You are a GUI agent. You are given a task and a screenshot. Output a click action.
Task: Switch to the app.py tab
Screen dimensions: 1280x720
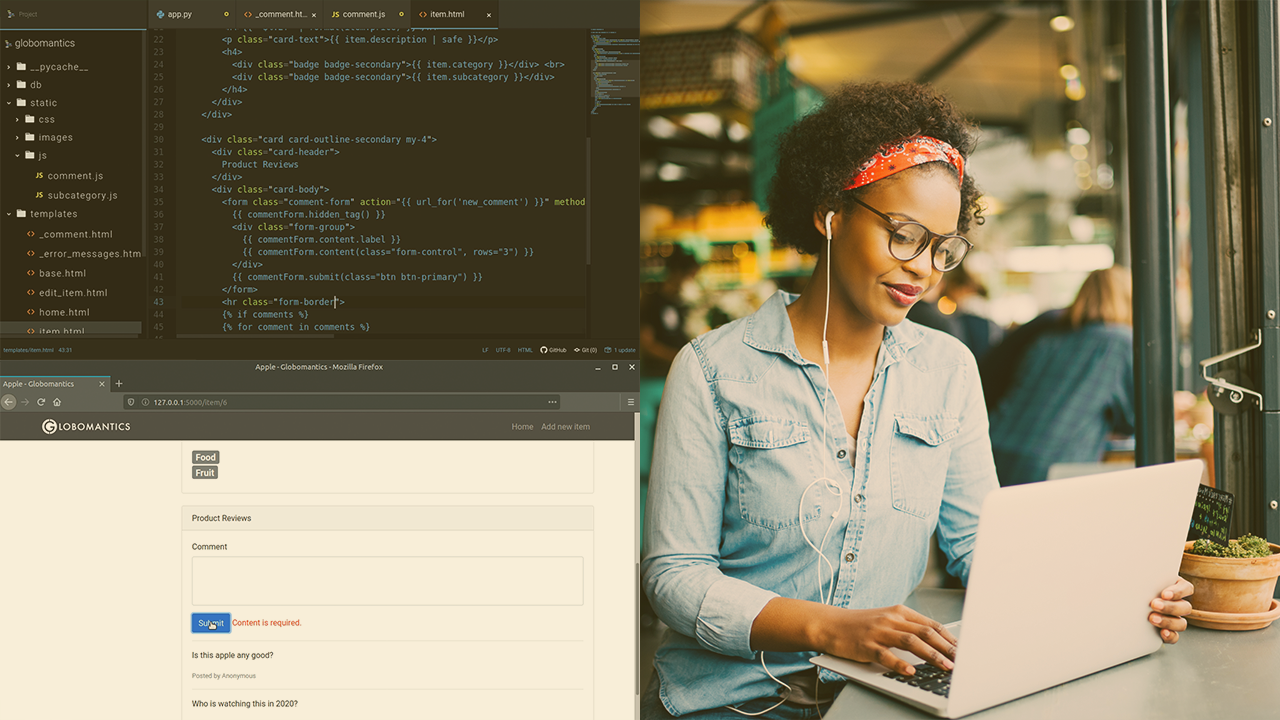pos(180,14)
